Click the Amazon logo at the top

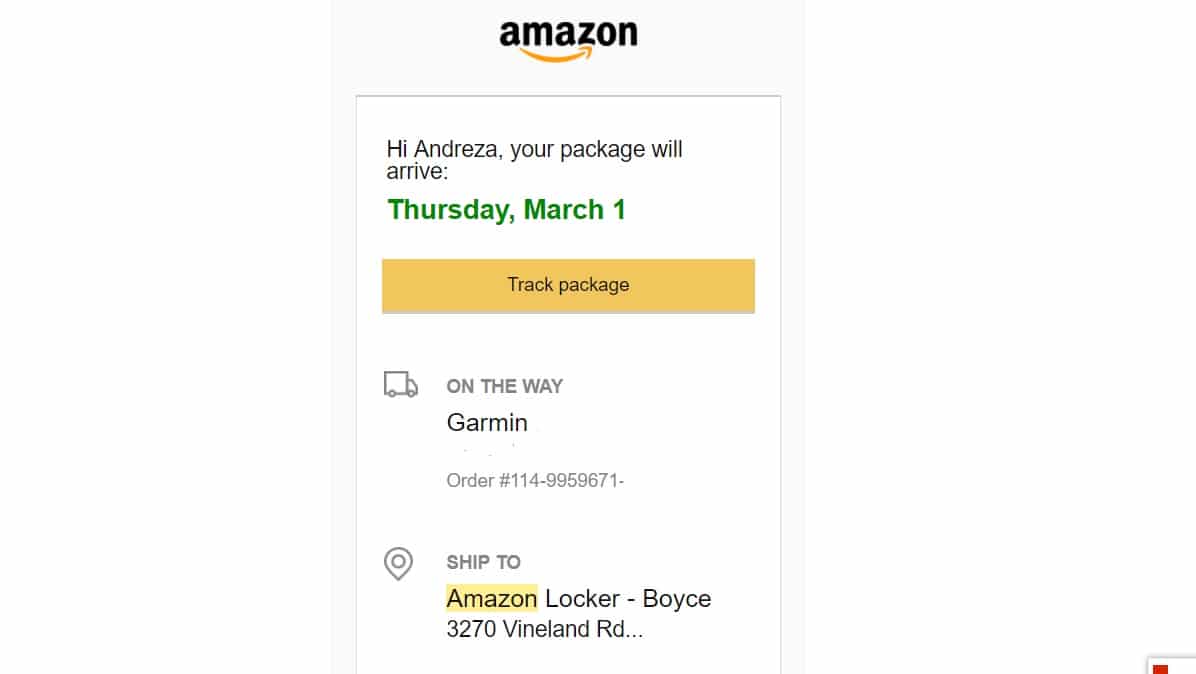click(x=568, y=38)
